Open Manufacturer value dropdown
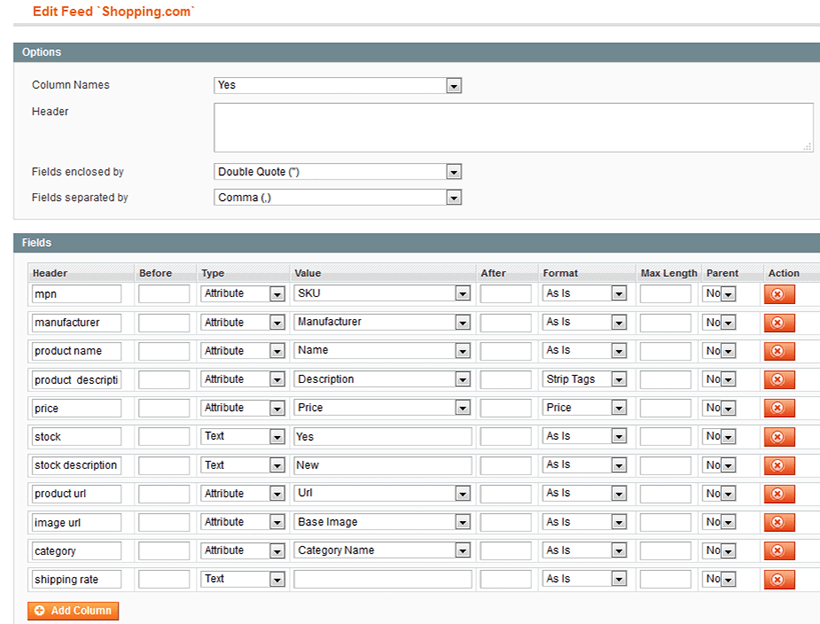The width and height of the screenshot is (820, 624). coord(382,322)
